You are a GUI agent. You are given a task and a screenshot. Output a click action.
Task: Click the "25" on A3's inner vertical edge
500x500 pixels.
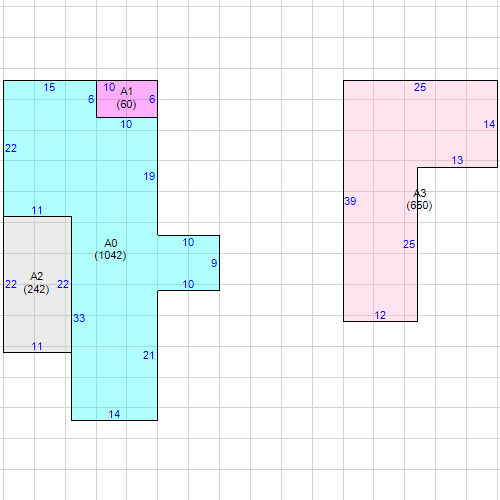pos(409,244)
